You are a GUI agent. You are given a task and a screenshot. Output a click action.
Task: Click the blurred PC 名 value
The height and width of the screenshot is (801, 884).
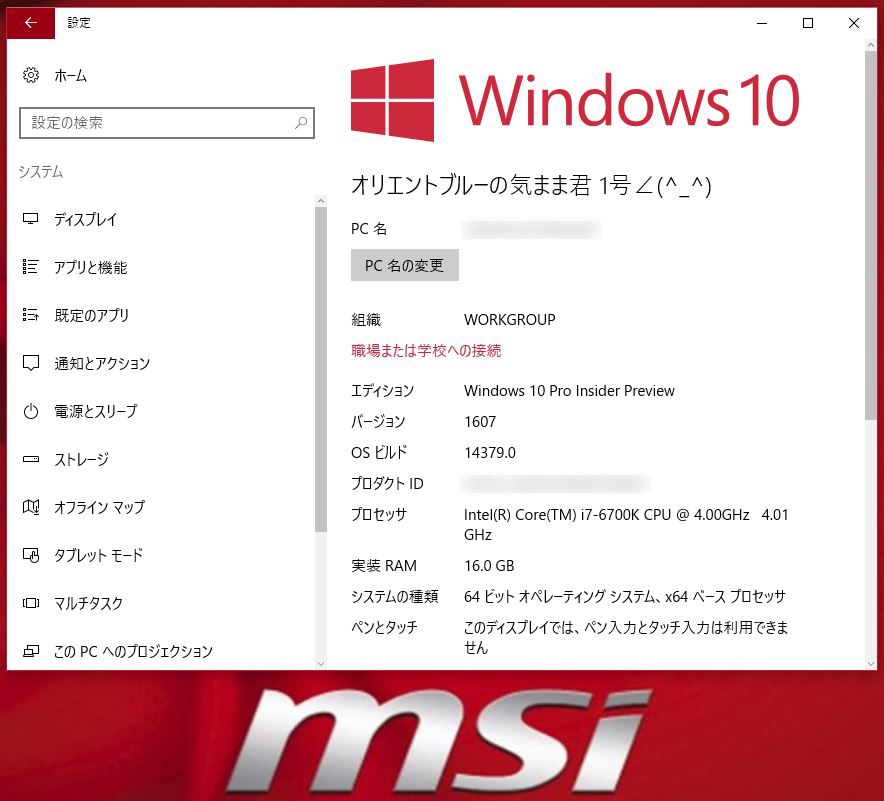532,229
